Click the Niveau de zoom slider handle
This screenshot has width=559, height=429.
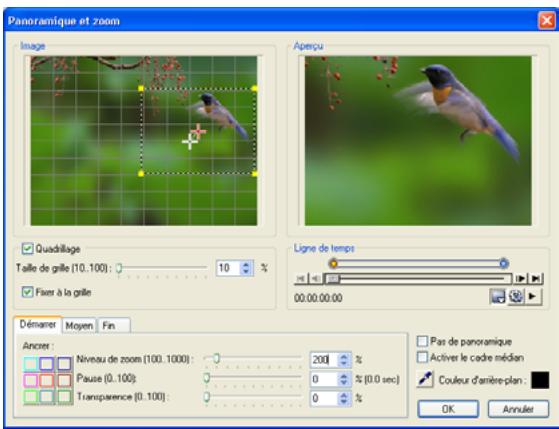pyautogui.click(x=216, y=358)
